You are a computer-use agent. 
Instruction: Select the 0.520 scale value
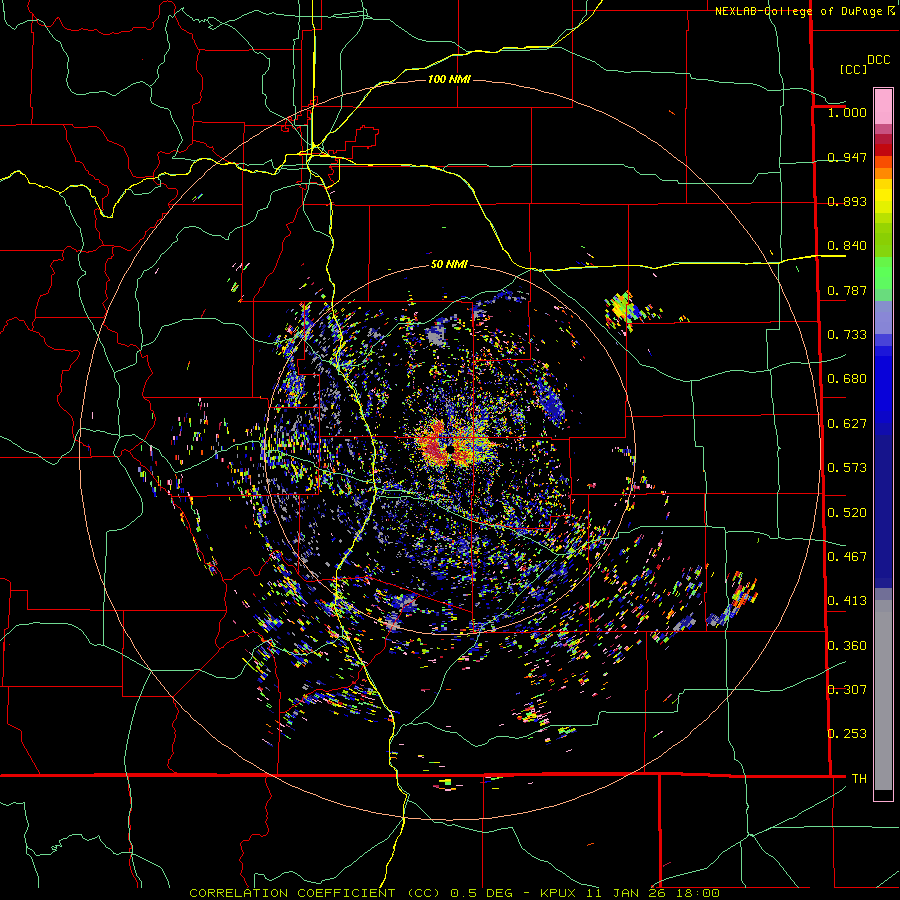(847, 513)
